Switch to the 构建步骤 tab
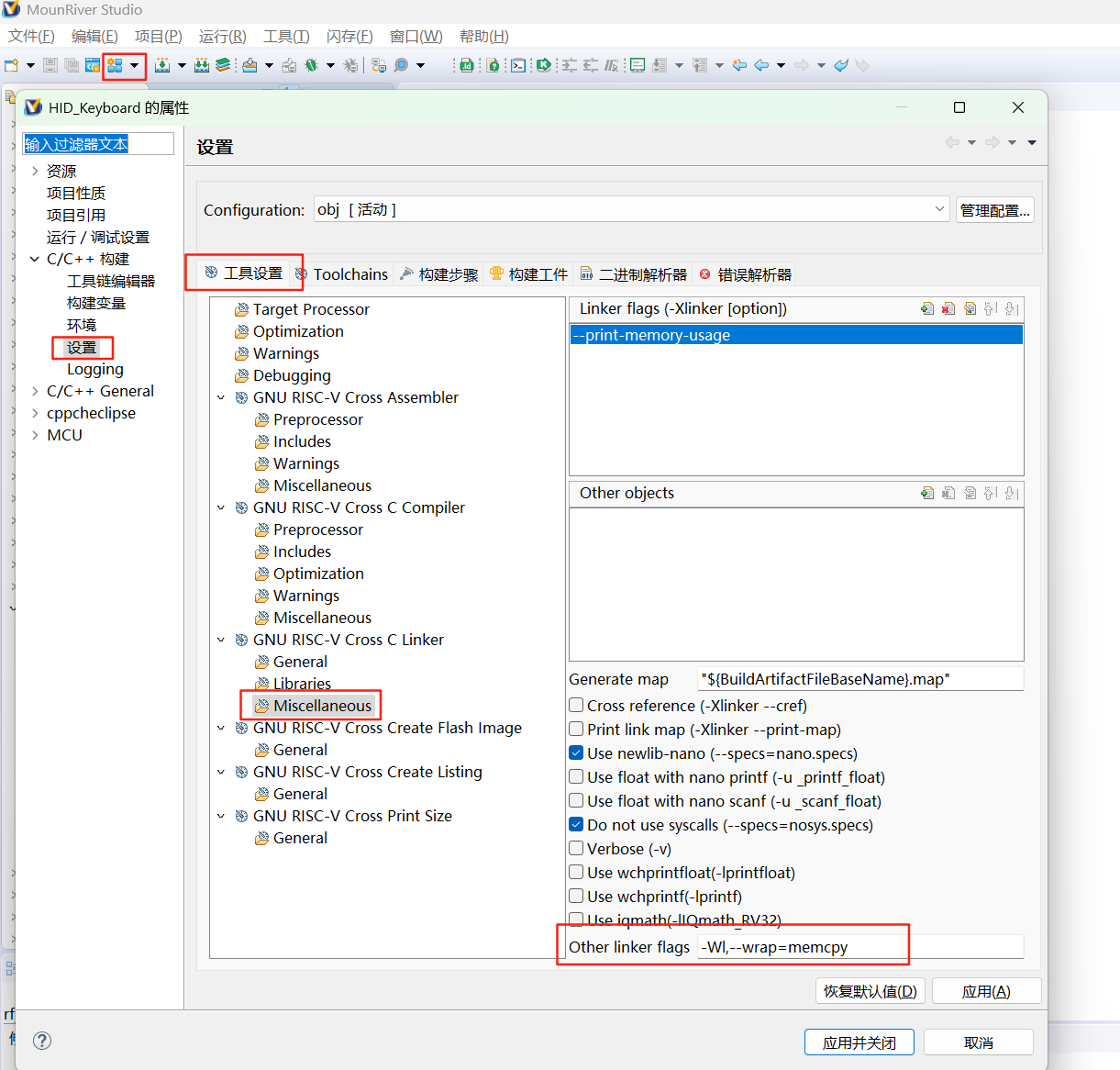 coord(439,274)
